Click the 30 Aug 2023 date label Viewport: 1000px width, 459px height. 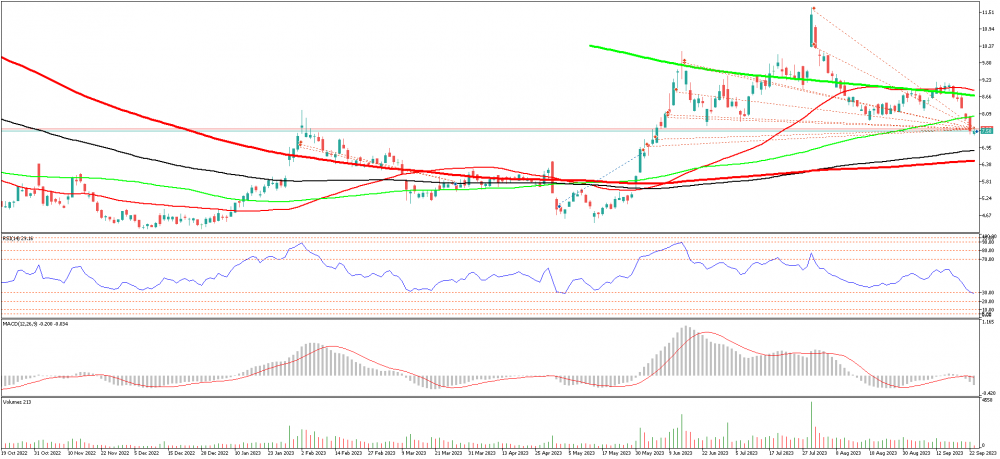pos(916,453)
